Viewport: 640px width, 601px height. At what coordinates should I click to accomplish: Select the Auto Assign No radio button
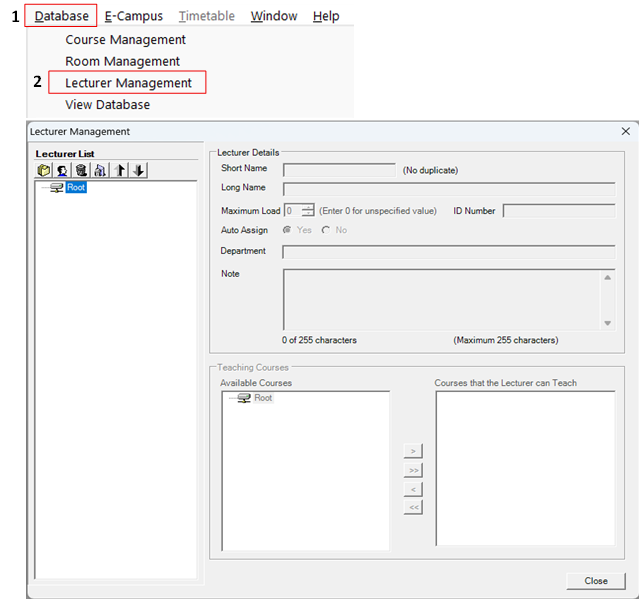point(326,230)
